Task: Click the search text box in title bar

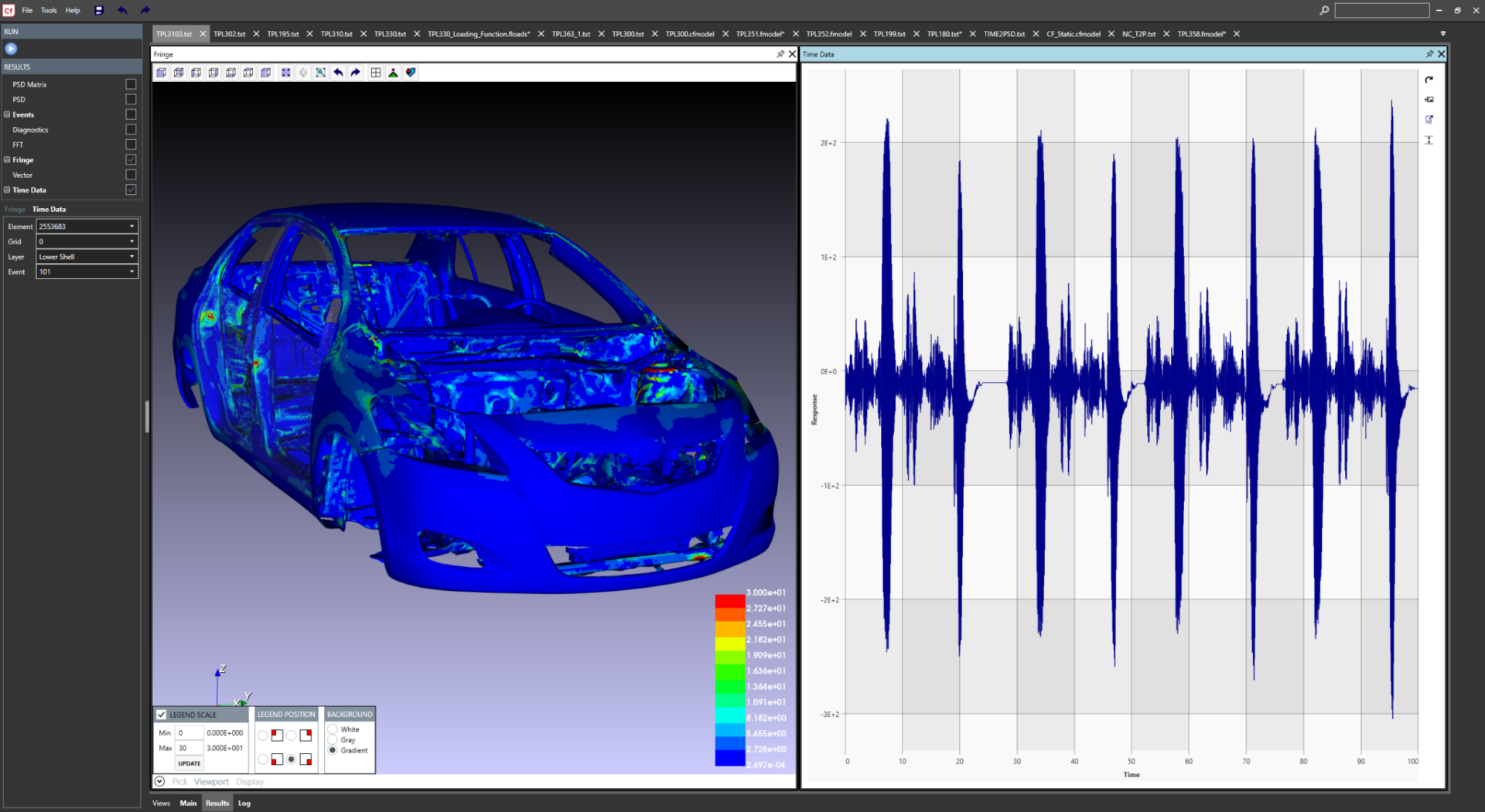Action: point(1382,10)
